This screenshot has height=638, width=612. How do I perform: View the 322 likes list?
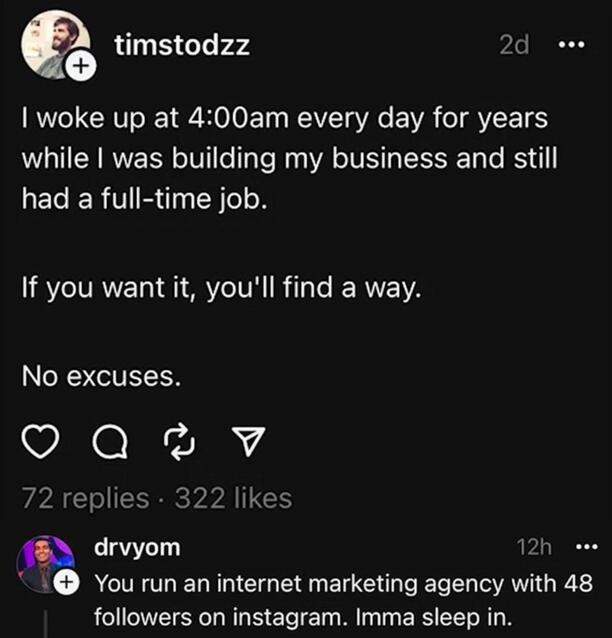233,498
